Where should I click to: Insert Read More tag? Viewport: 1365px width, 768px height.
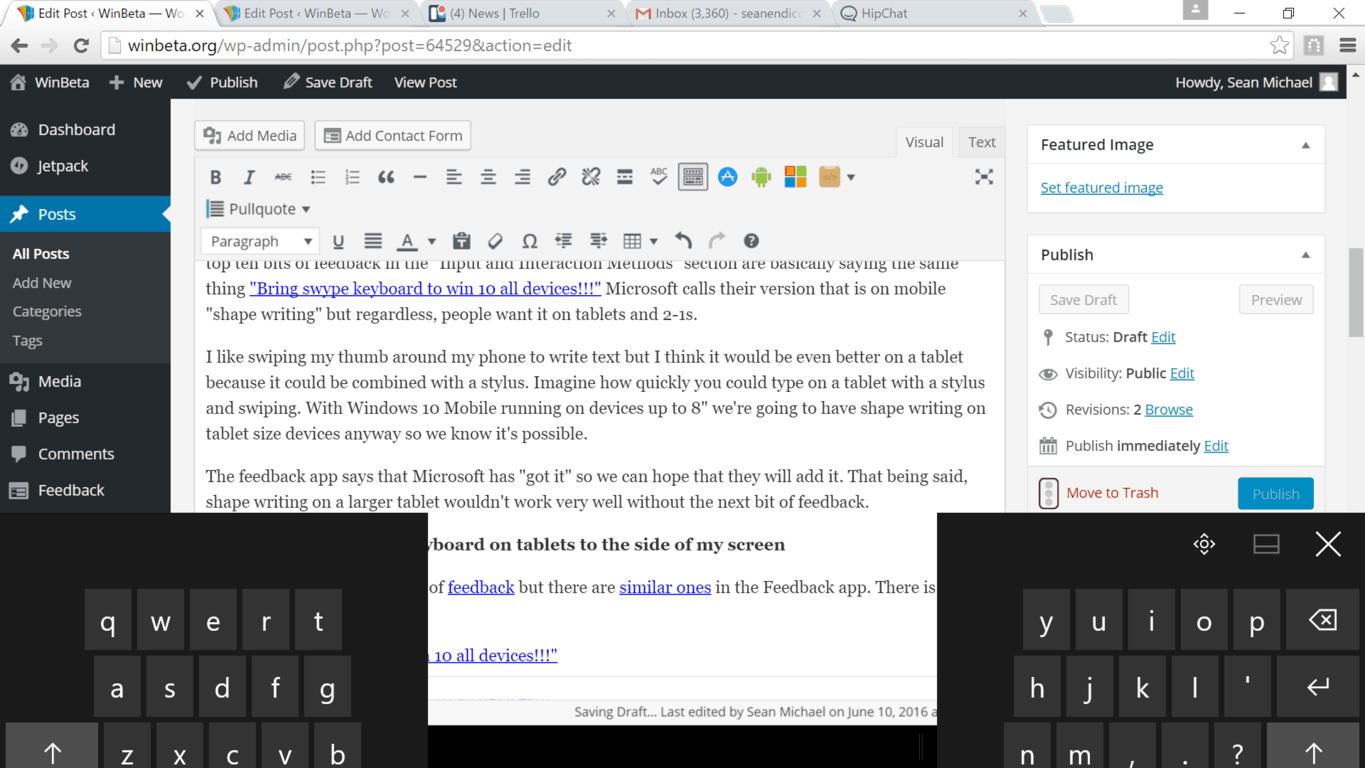(x=625, y=177)
